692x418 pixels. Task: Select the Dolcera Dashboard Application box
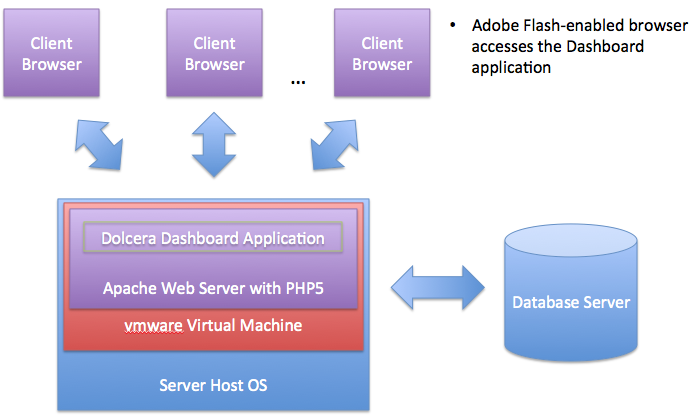coord(213,239)
